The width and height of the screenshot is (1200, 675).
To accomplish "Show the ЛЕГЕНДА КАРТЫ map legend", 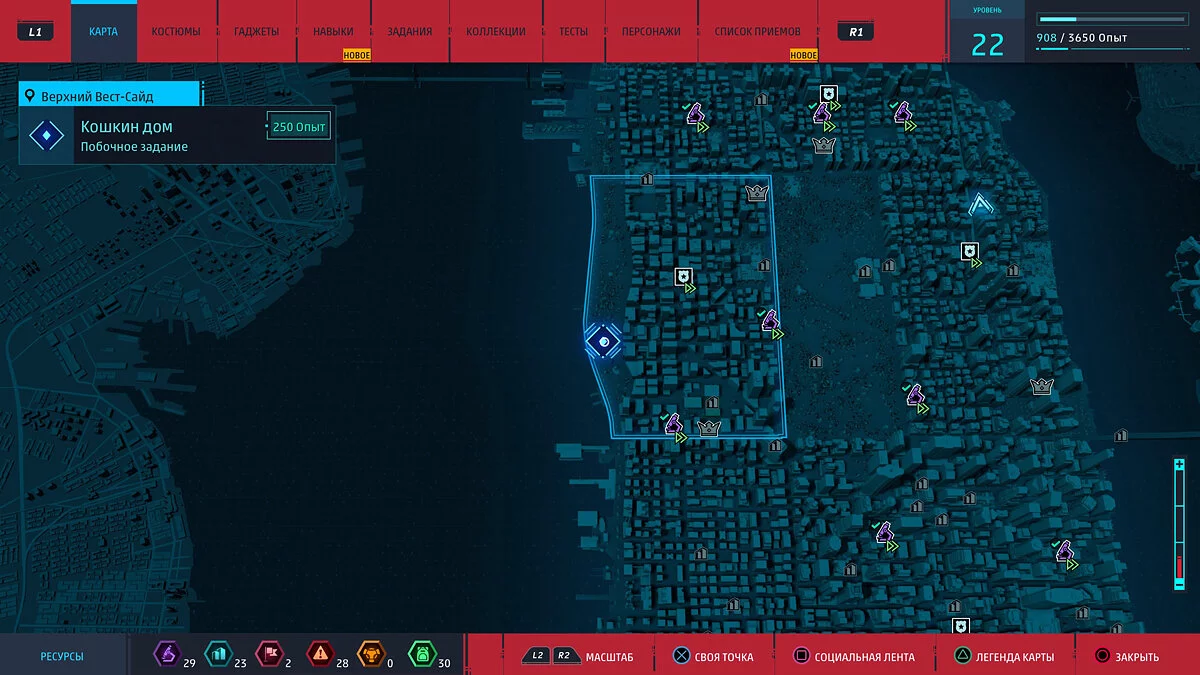I will click(1003, 656).
